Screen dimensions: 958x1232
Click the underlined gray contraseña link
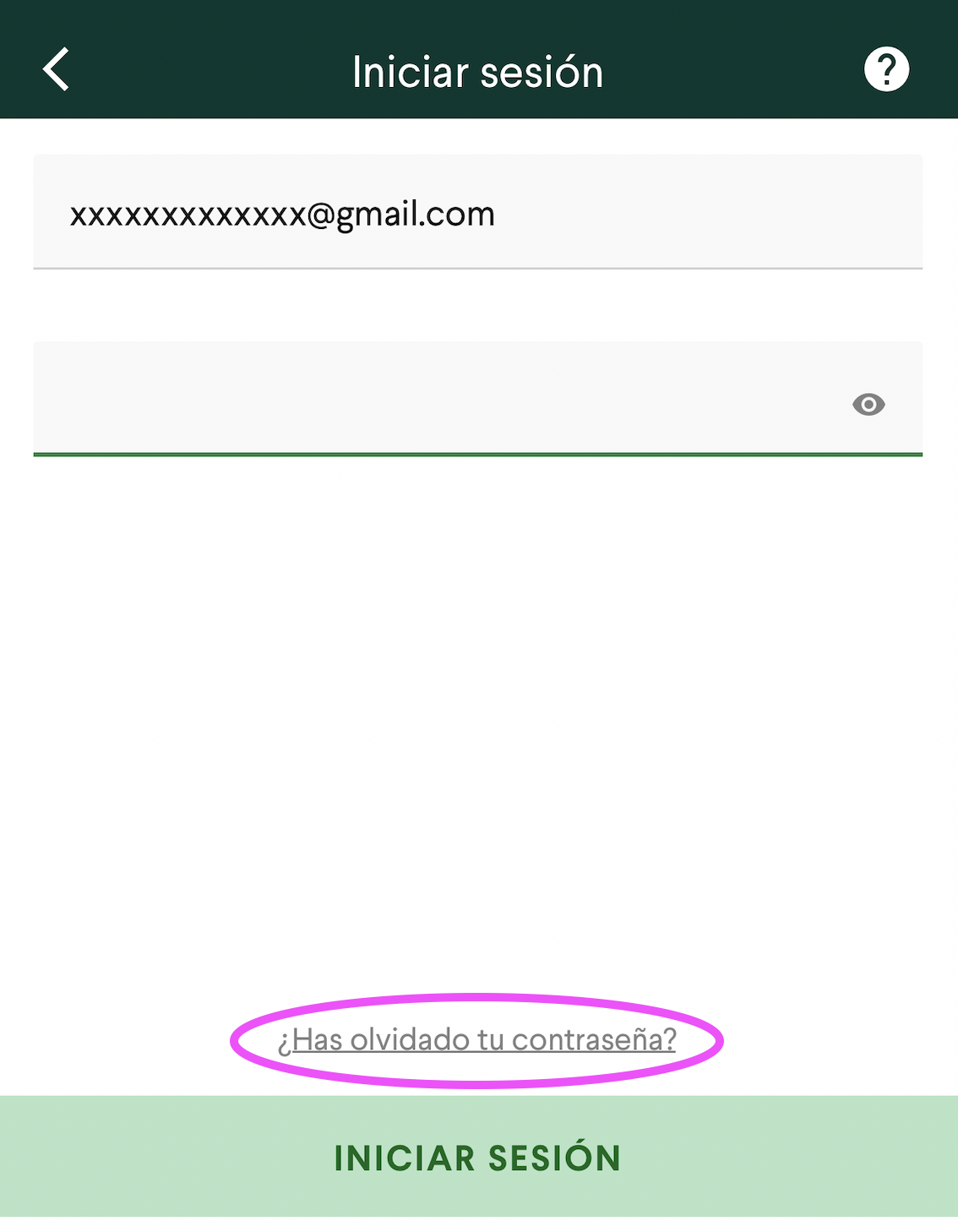coord(477,1039)
